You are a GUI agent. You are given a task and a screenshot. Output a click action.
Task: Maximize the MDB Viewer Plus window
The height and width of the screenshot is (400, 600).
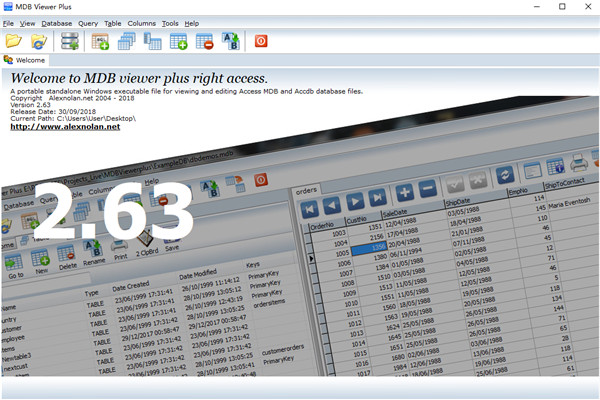tap(562, 7)
